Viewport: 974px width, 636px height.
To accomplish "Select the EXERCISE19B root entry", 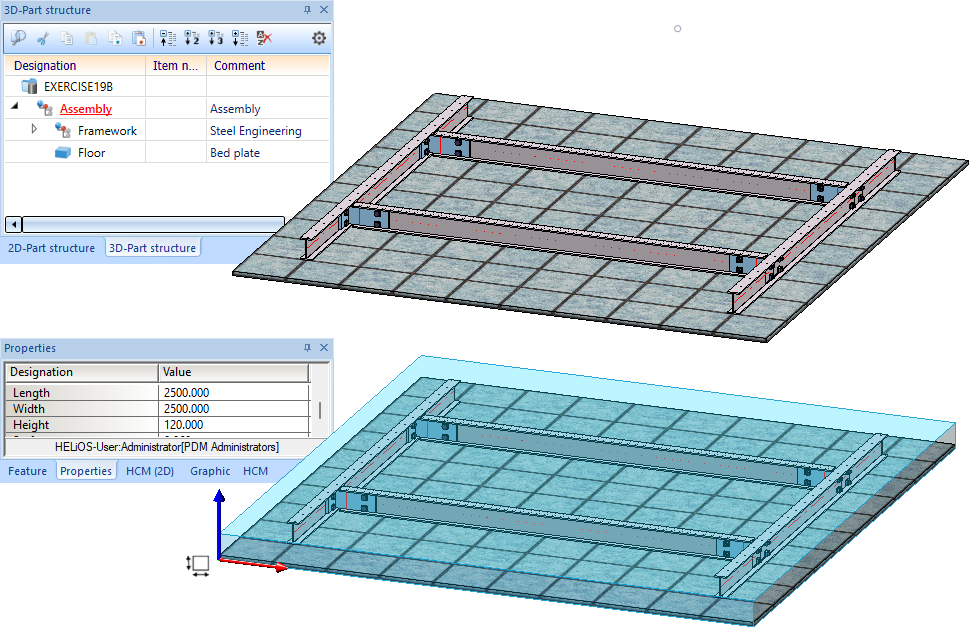I will (78, 87).
